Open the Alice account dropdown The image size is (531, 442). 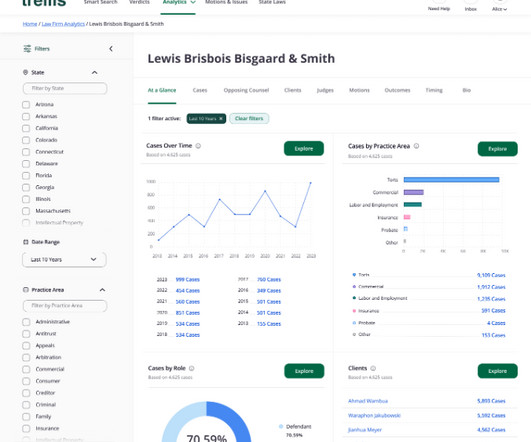500,9
